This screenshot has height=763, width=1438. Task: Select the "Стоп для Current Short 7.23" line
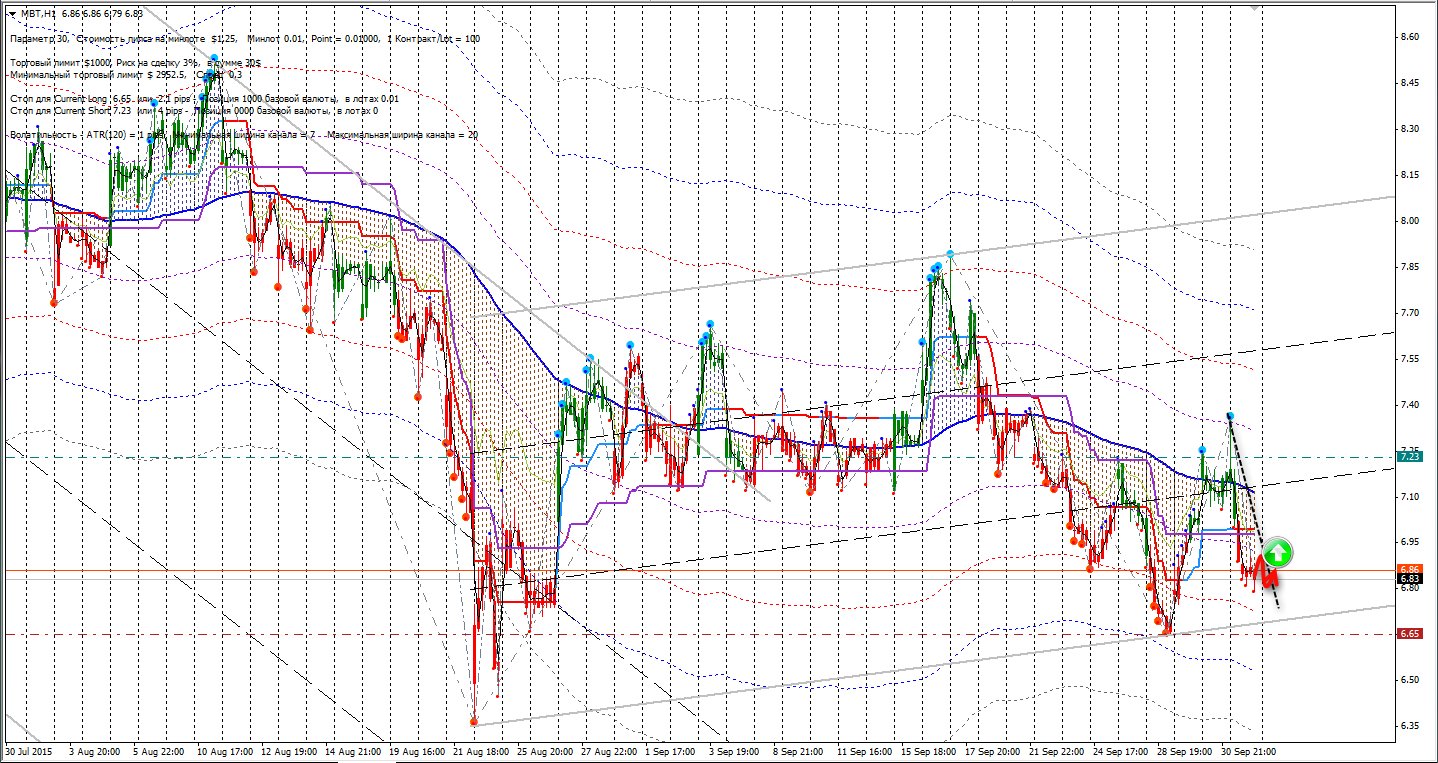[194, 111]
